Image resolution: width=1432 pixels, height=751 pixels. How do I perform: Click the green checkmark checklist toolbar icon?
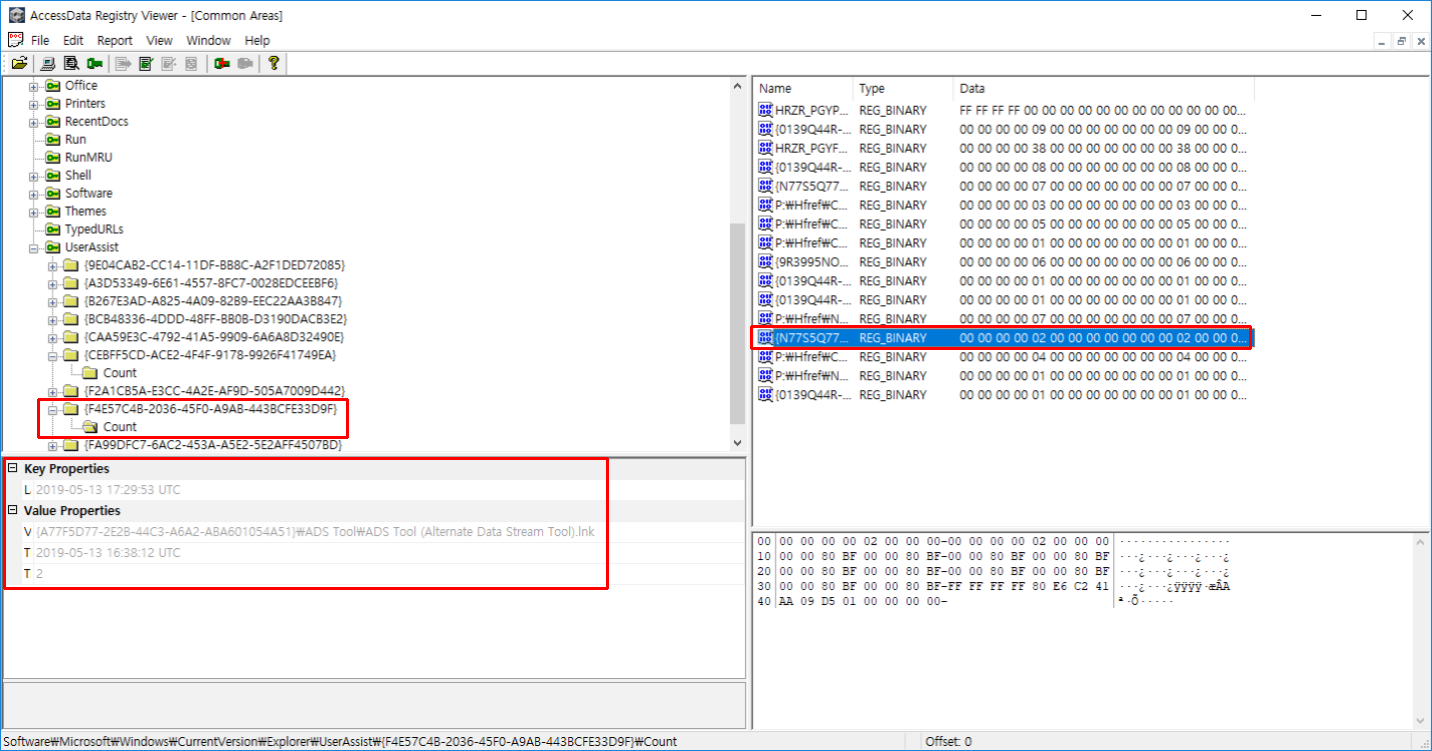coord(146,63)
